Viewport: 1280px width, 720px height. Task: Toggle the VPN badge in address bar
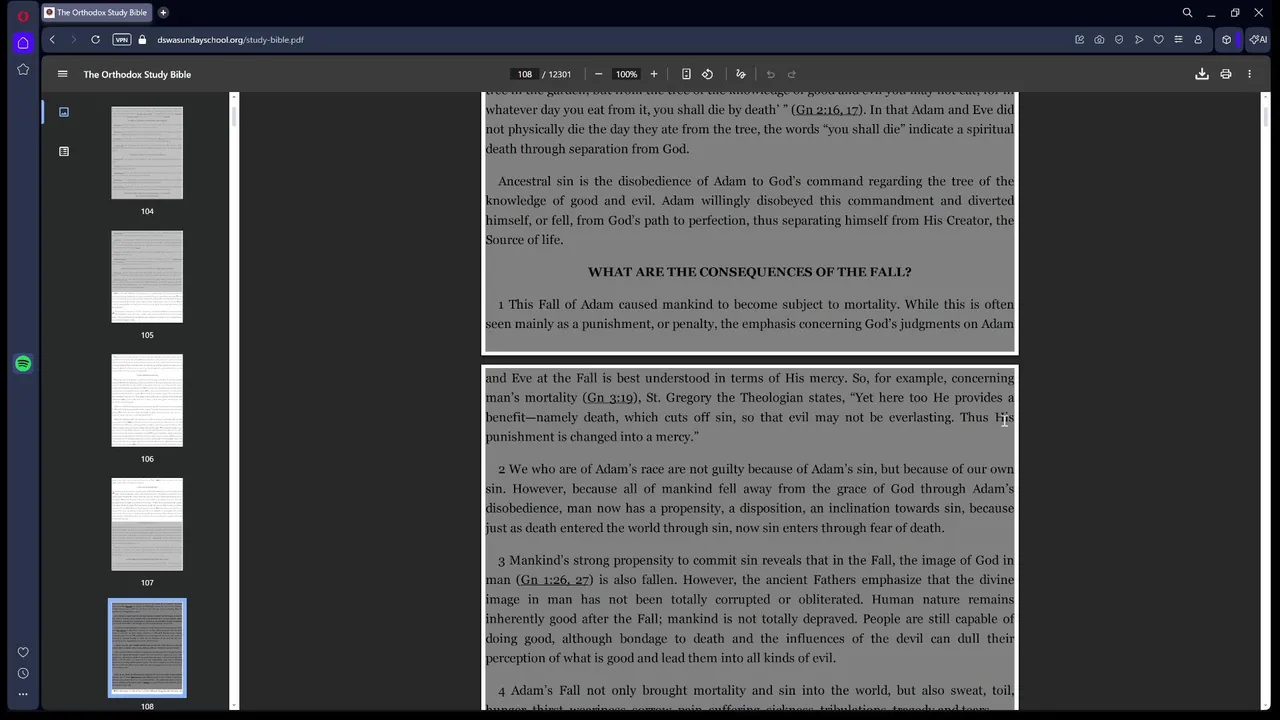[x=122, y=40]
